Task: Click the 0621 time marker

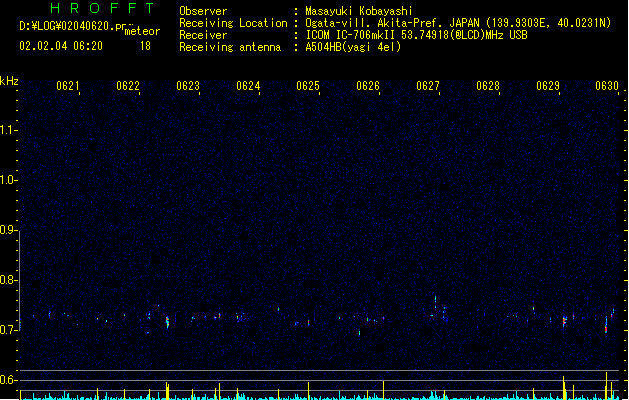Action: 68,86
